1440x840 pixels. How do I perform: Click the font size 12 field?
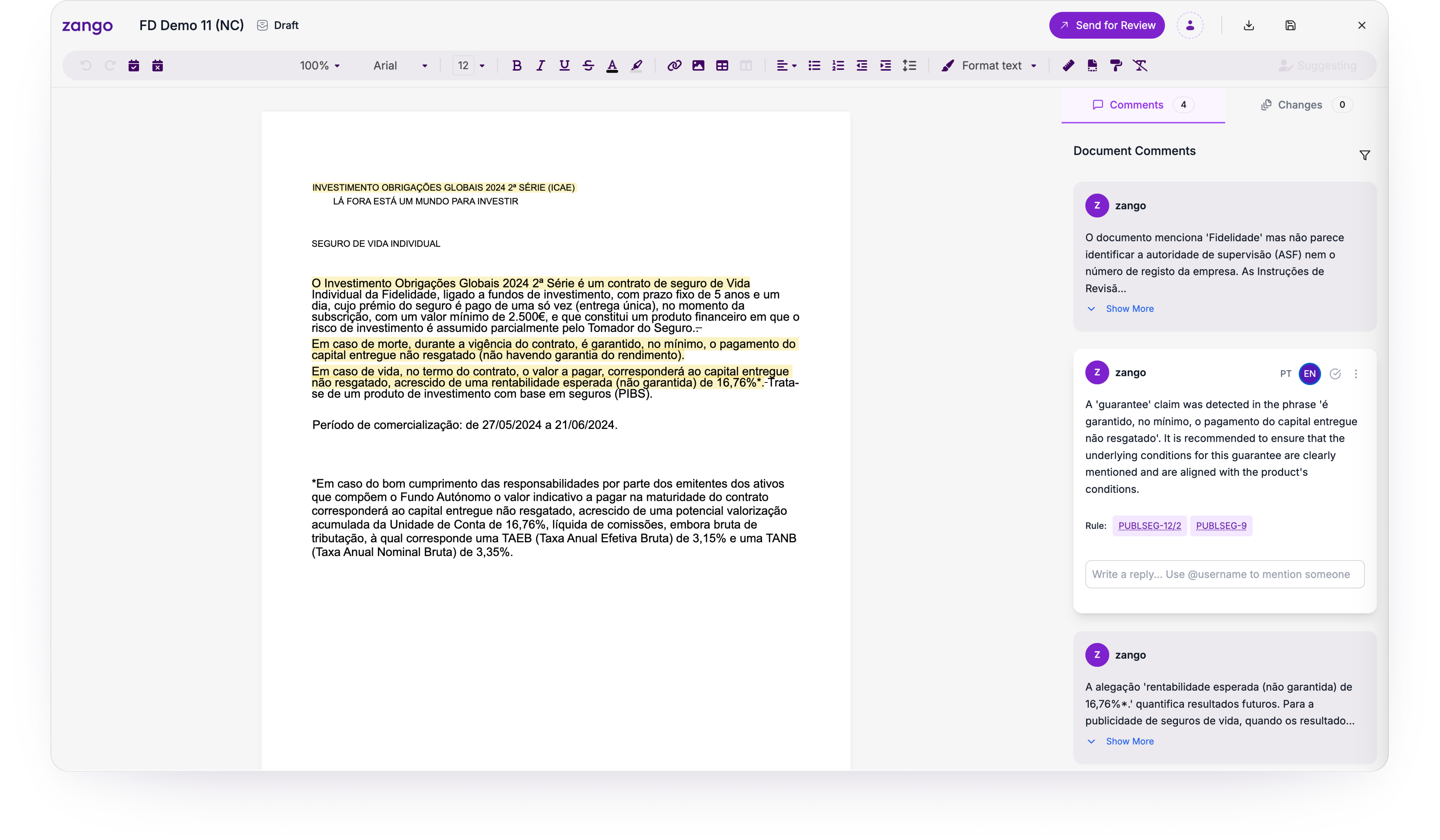pos(463,66)
